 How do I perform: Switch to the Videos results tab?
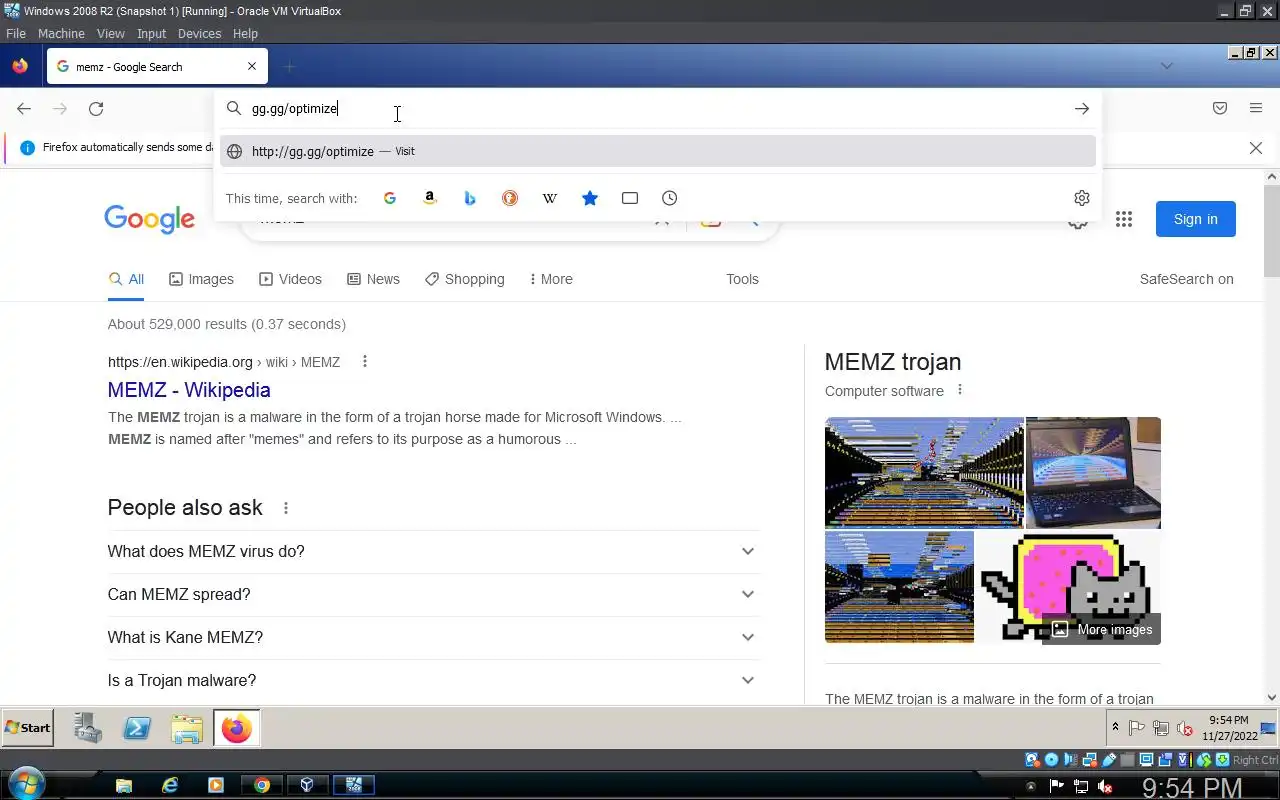pyautogui.click(x=290, y=279)
